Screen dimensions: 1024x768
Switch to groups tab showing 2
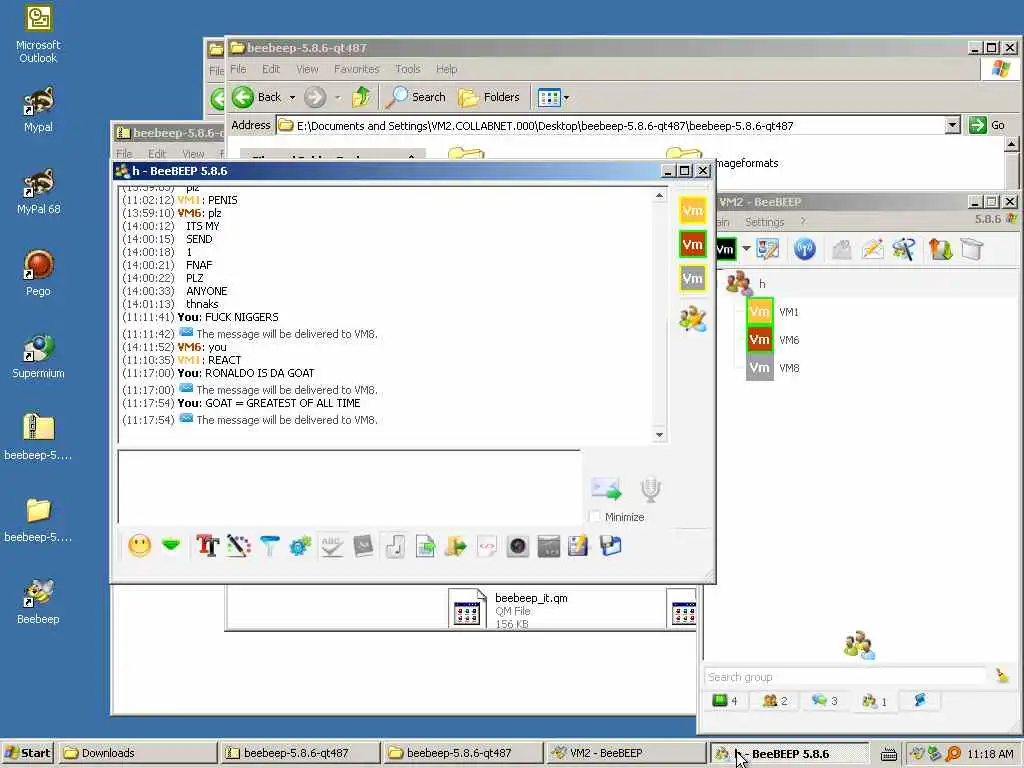pyautogui.click(x=775, y=701)
